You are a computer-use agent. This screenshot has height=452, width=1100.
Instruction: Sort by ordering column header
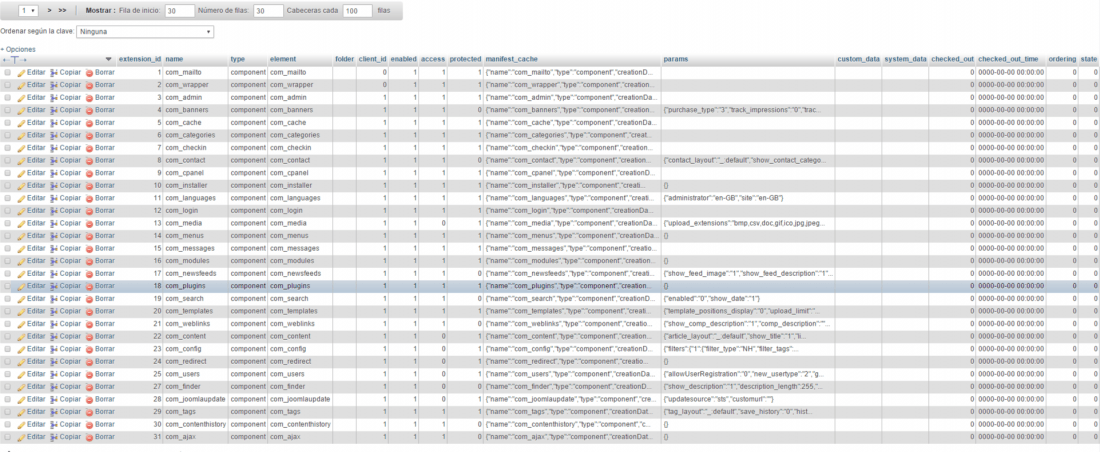click(1062, 60)
